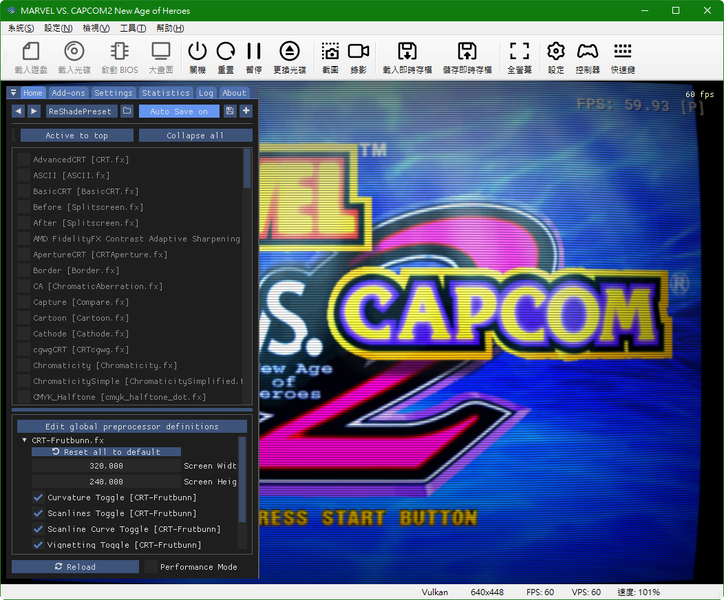Open ReShade overlay dropdown triangle menu
Viewport: 724px width, 600px height.
click(13, 92)
